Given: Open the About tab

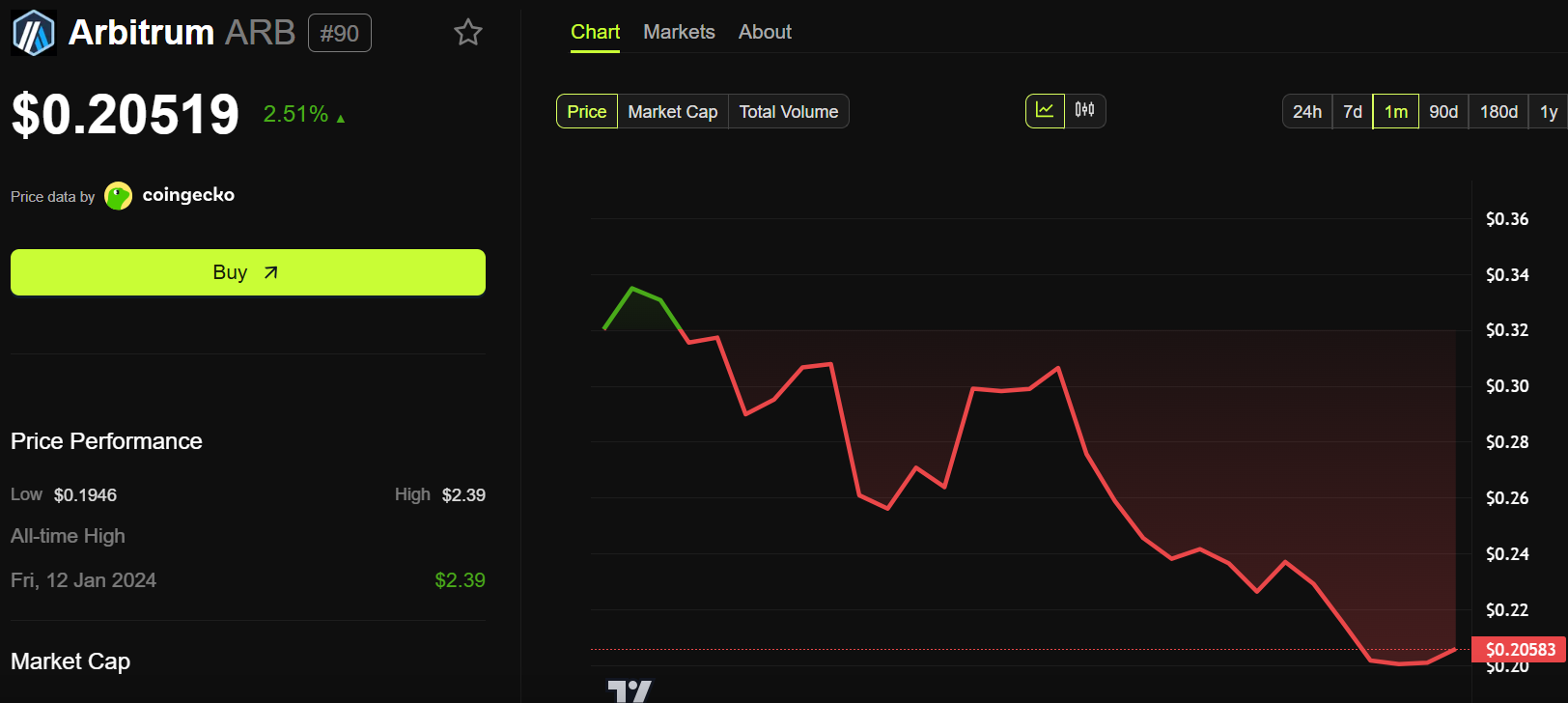Looking at the screenshot, I should (x=765, y=32).
